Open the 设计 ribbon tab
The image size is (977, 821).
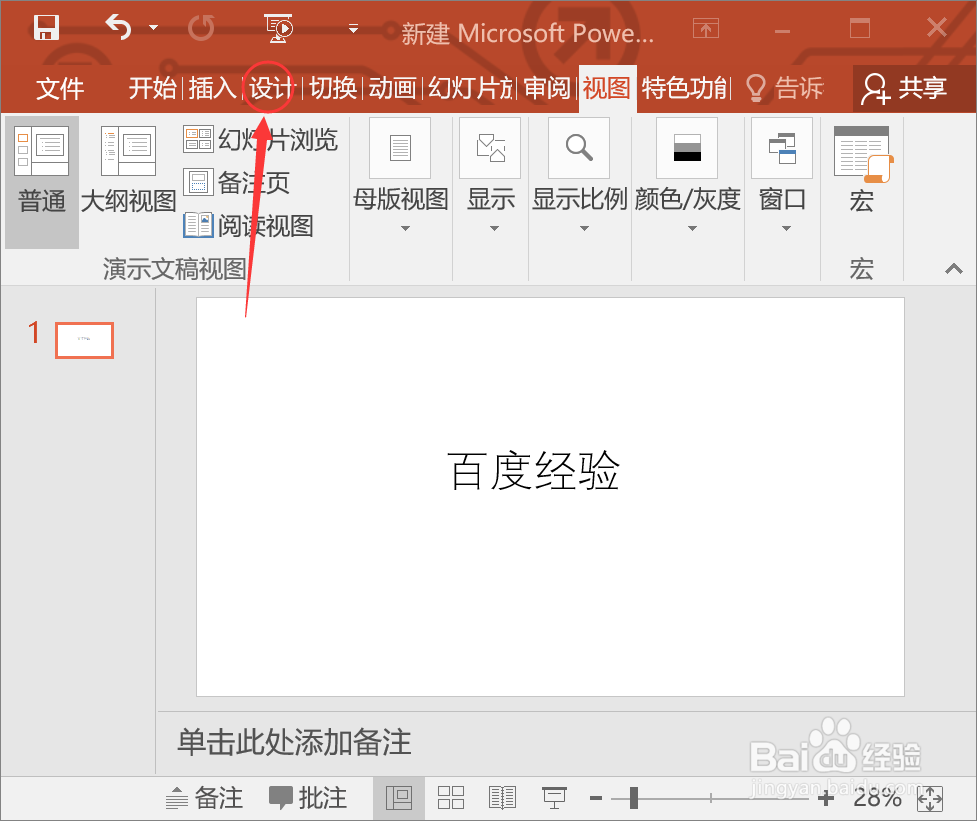[270, 88]
